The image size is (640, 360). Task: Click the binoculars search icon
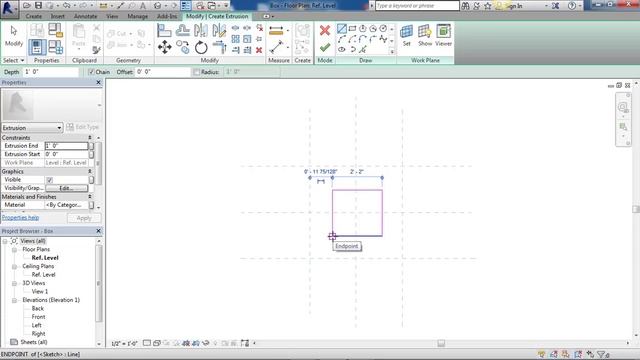point(465,6)
